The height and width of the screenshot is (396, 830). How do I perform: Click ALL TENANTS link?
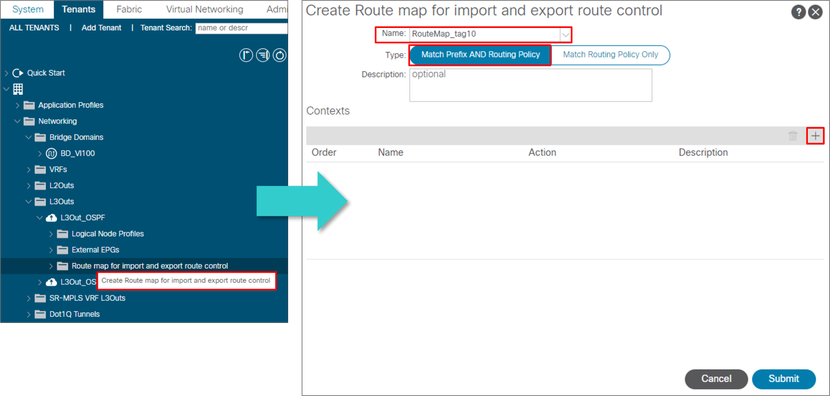click(34, 28)
